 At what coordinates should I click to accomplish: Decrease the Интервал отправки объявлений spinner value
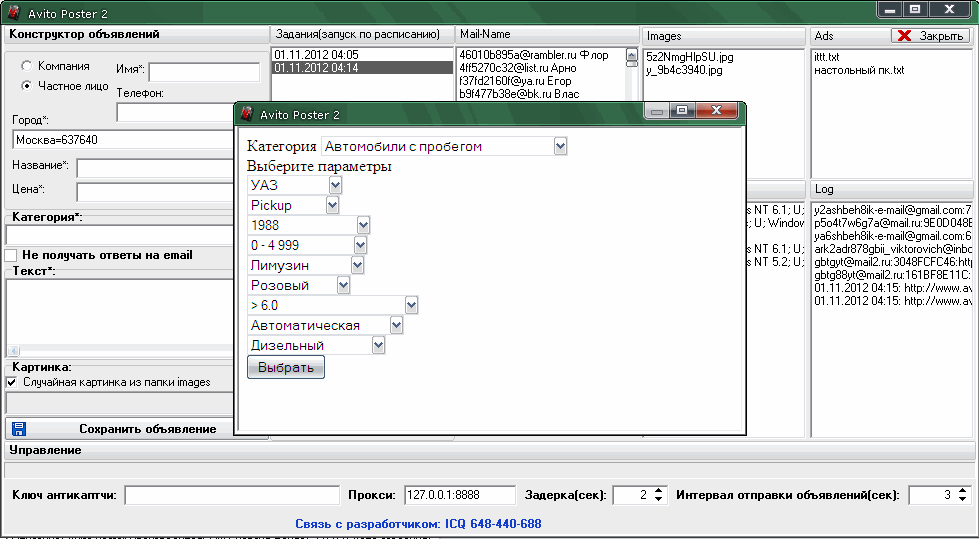(962, 499)
